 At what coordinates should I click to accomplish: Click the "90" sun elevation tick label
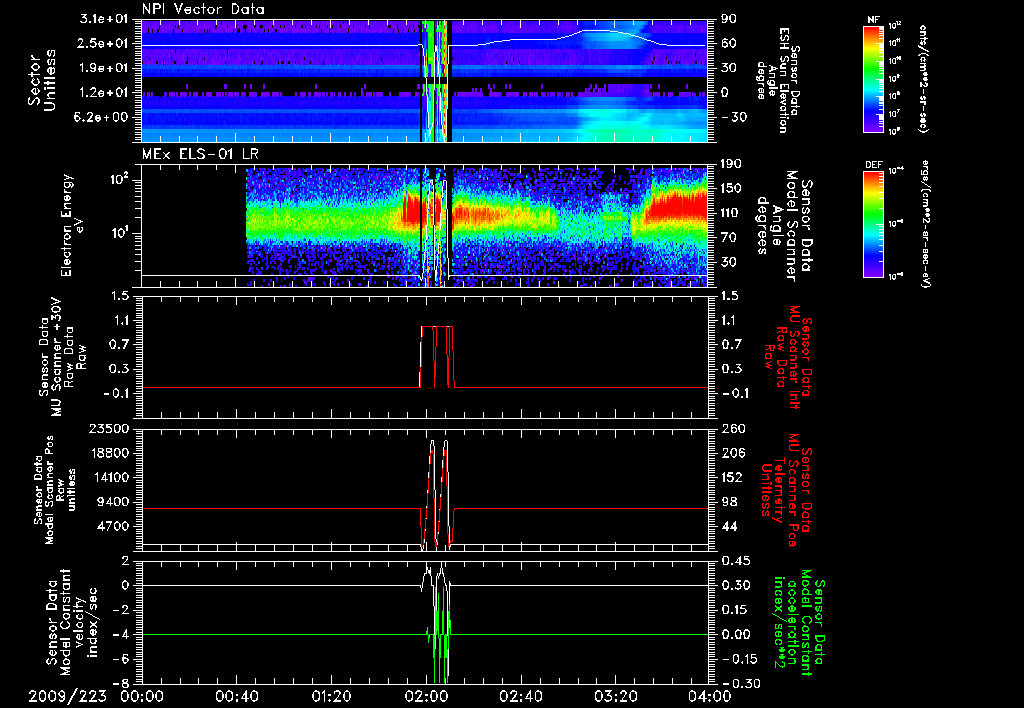729,20
